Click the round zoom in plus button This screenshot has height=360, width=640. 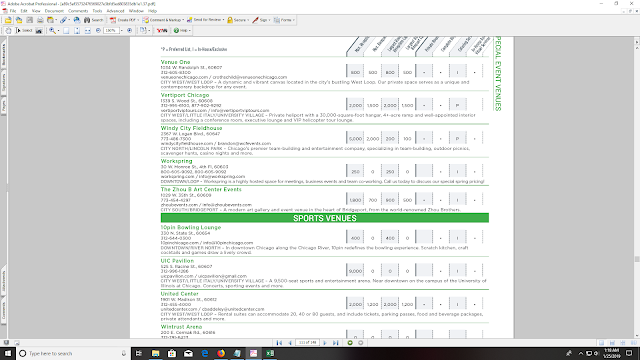click(x=129, y=31)
